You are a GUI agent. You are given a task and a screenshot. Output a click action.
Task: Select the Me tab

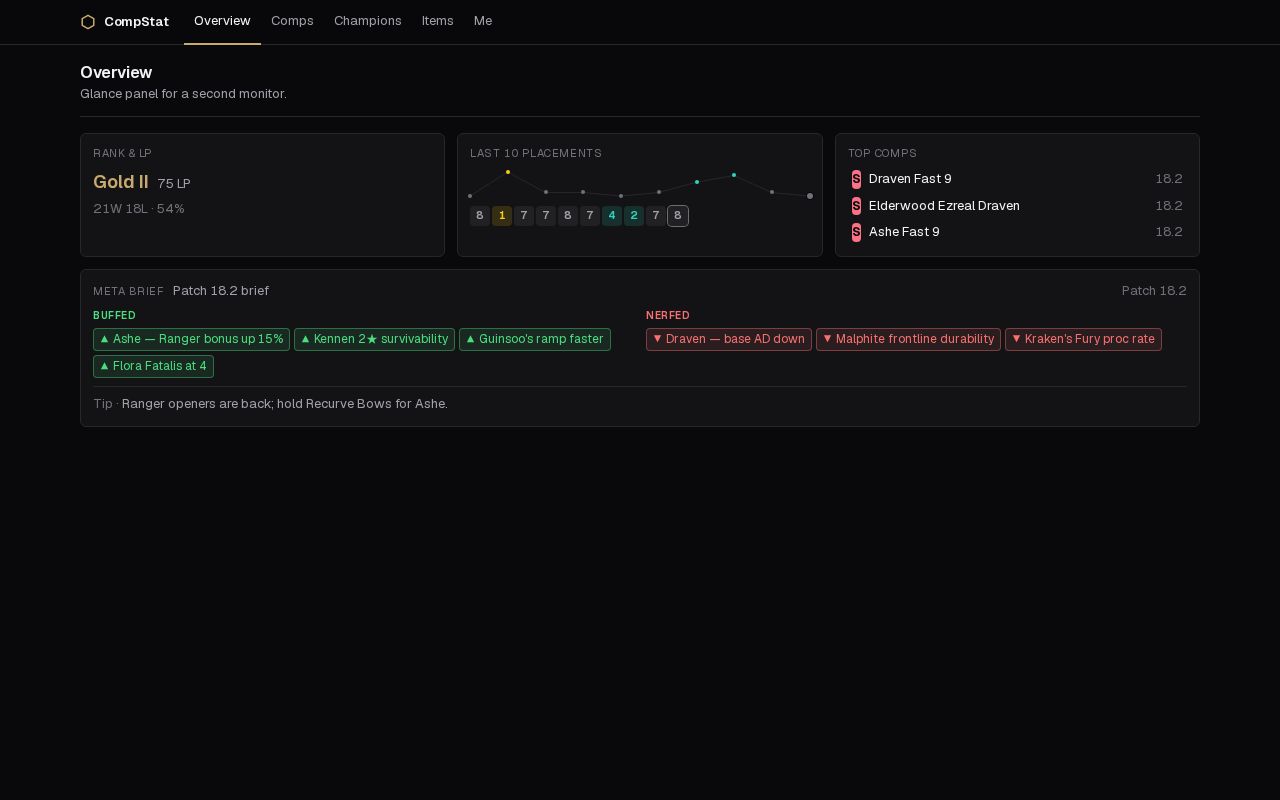483,21
